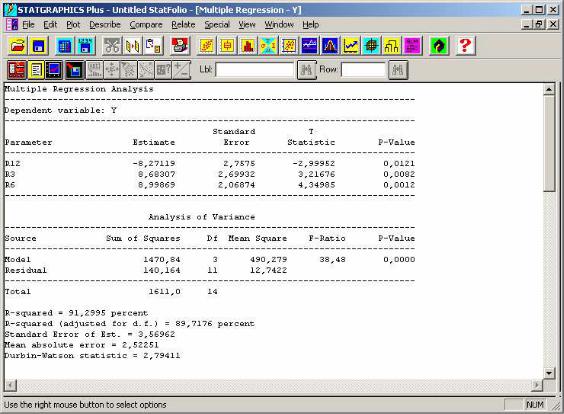The width and height of the screenshot is (564, 414).
Task: Click the R6 P-Value 0,0012
Action: click(x=399, y=185)
